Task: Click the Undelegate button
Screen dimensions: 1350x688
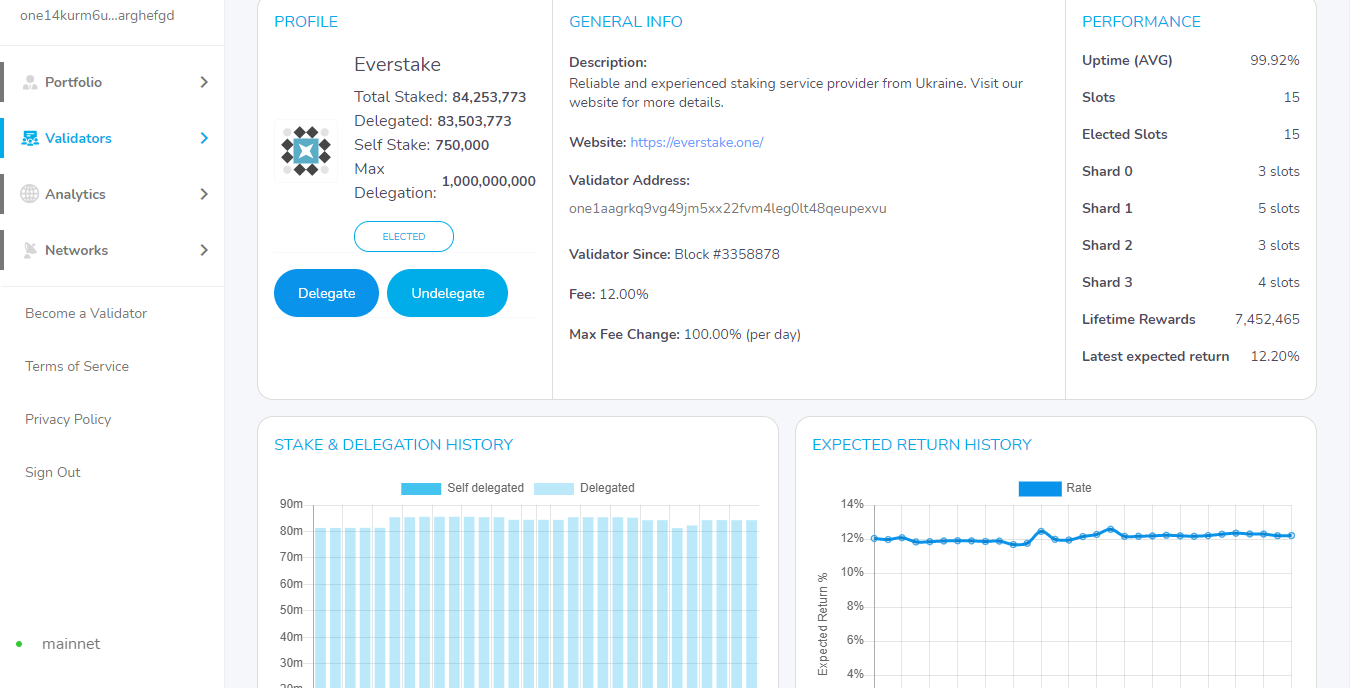Action: tap(448, 293)
